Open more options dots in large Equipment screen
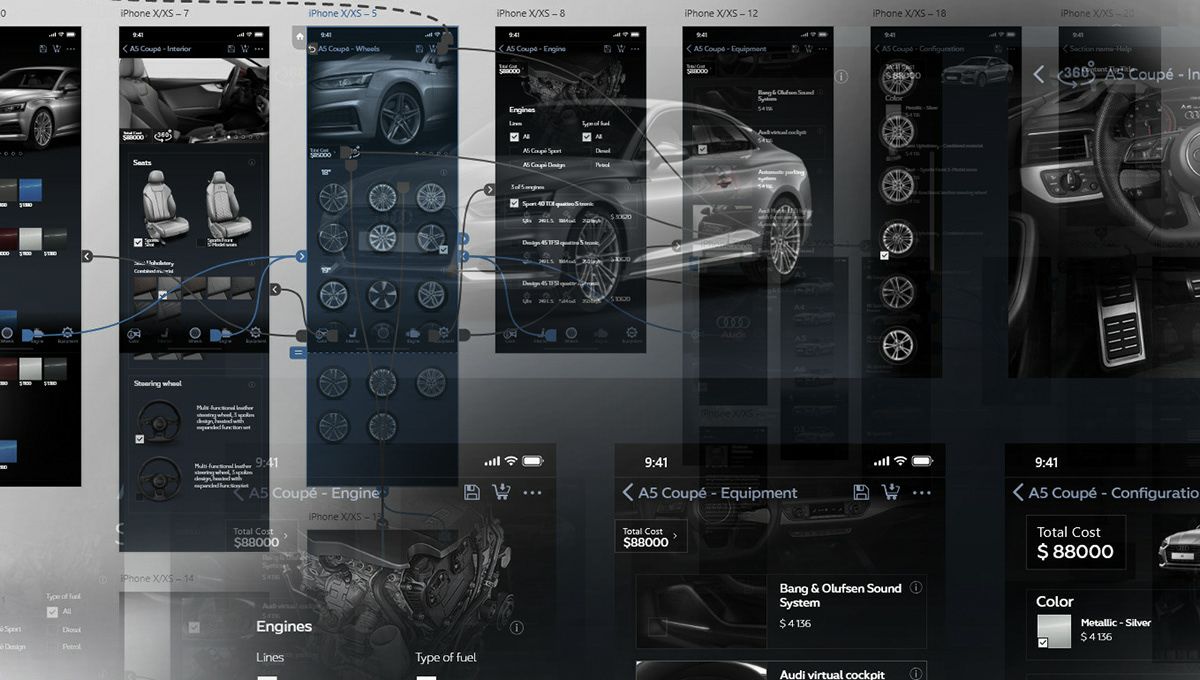This screenshot has height=680, width=1200. 922,493
